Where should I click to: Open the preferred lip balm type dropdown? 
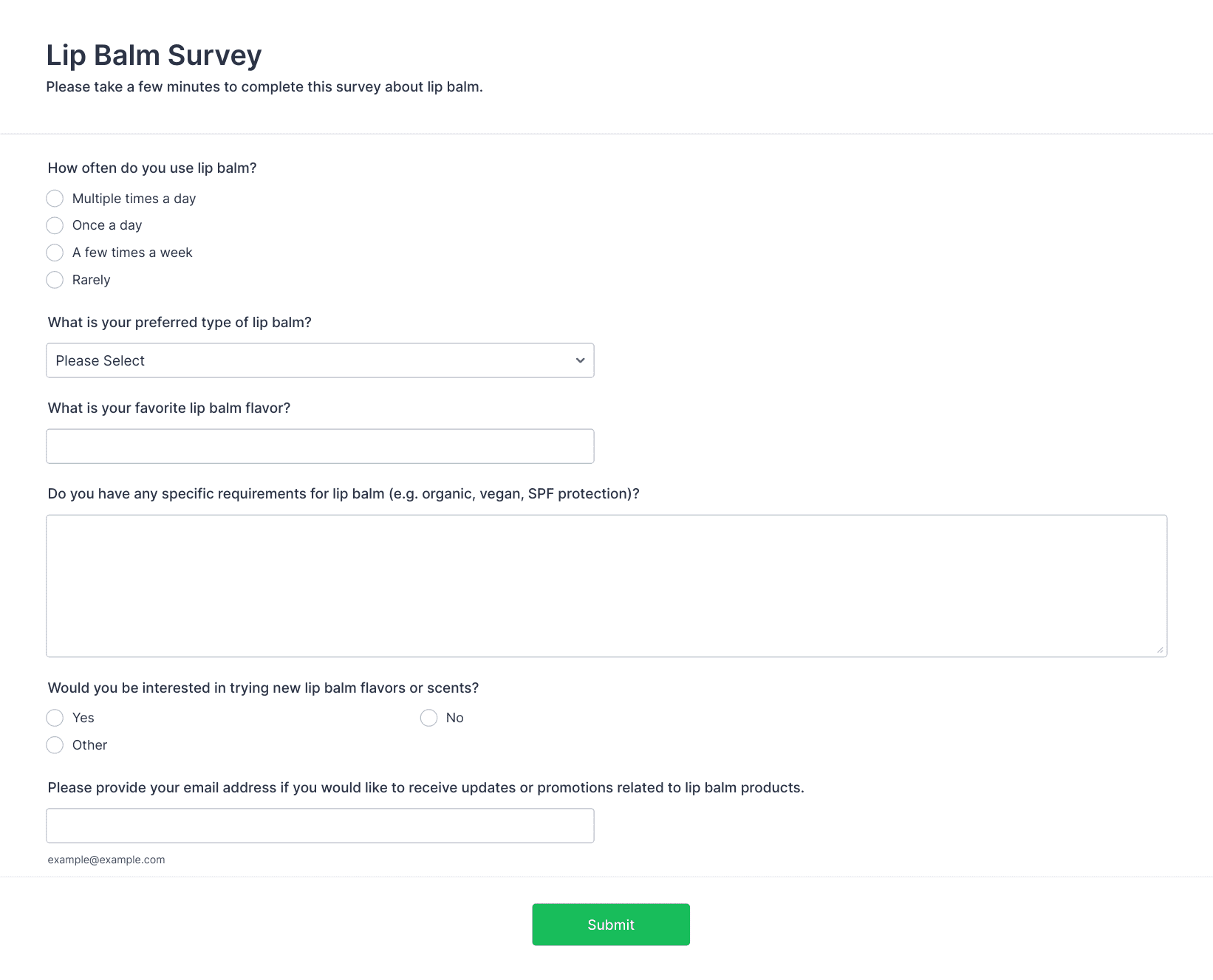(320, 360)
